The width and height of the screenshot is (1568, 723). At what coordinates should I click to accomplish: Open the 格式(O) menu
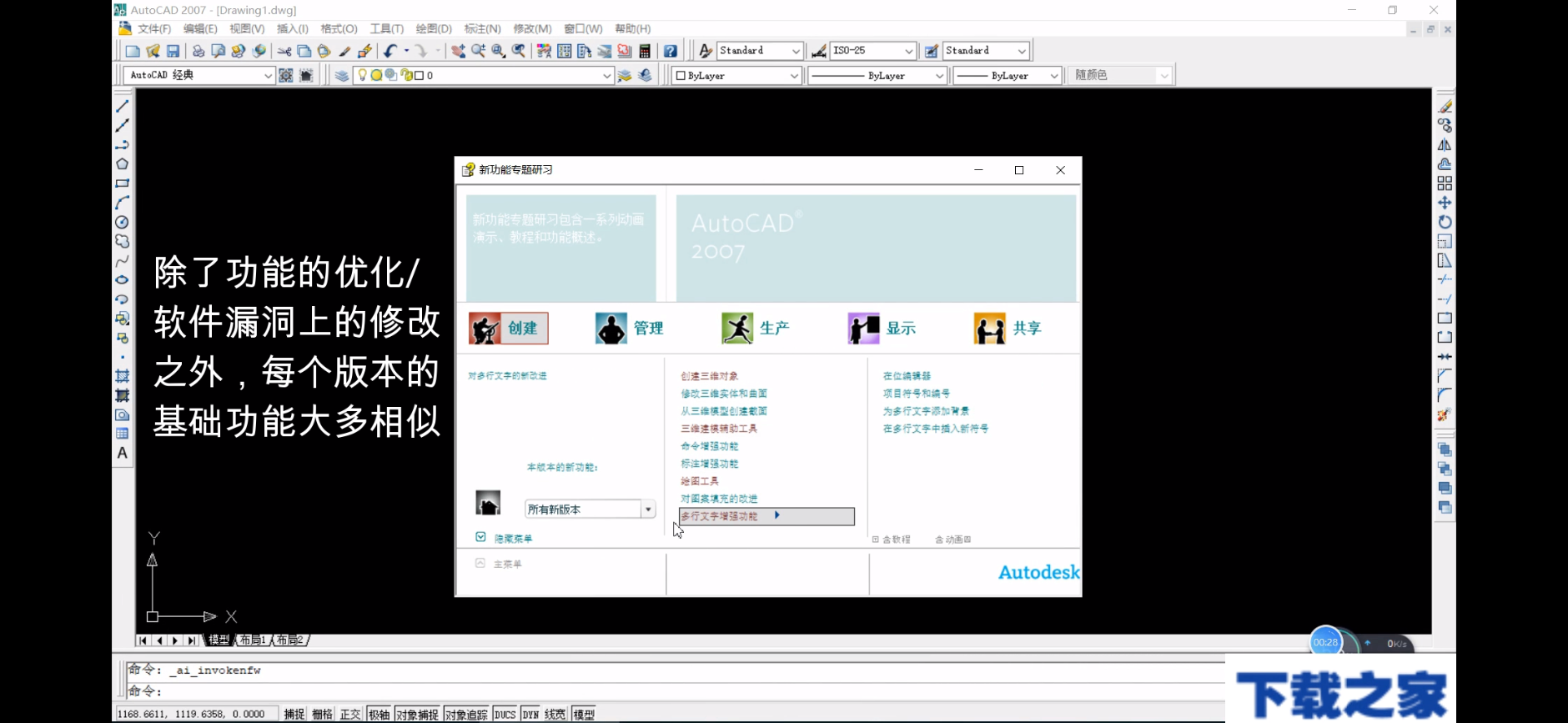coord(339,28)
